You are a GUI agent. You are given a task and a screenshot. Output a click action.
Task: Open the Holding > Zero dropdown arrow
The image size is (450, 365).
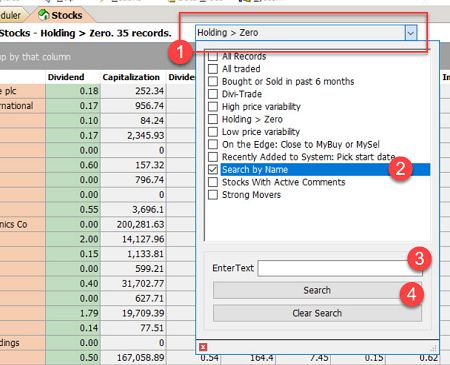tap(411, 33)
